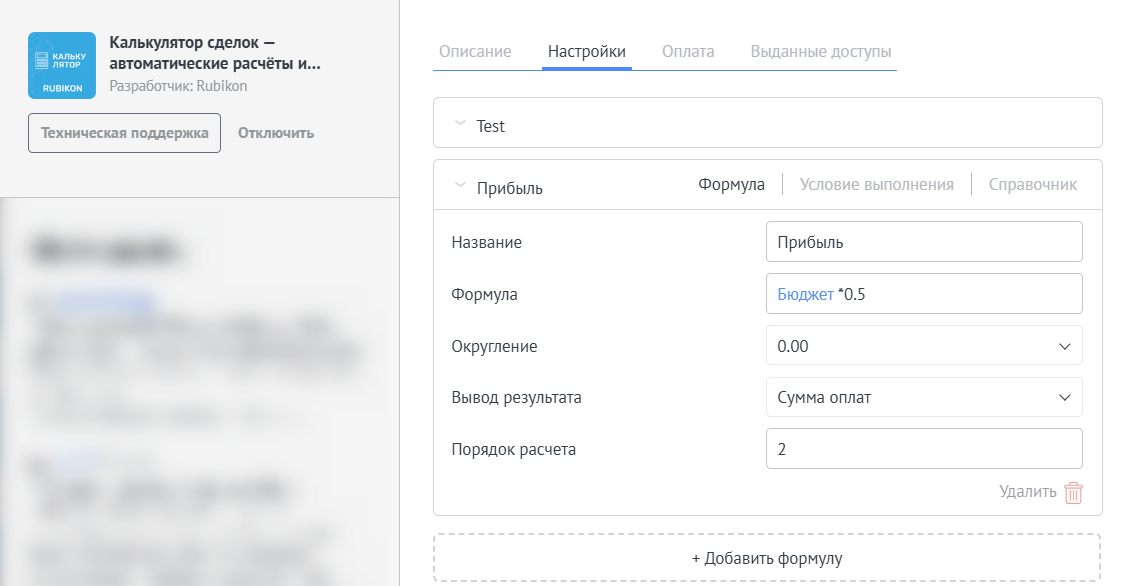Click the Разработчик: Rubikon text
Viewport: 1130px width, 586px height.
(178, 86)
